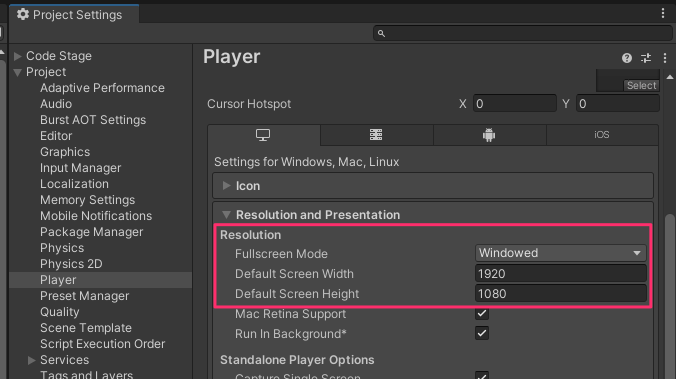Viewport: 676px width, 379px height.
Task: Click the Select cursor texture button
Action: [642, 85]
